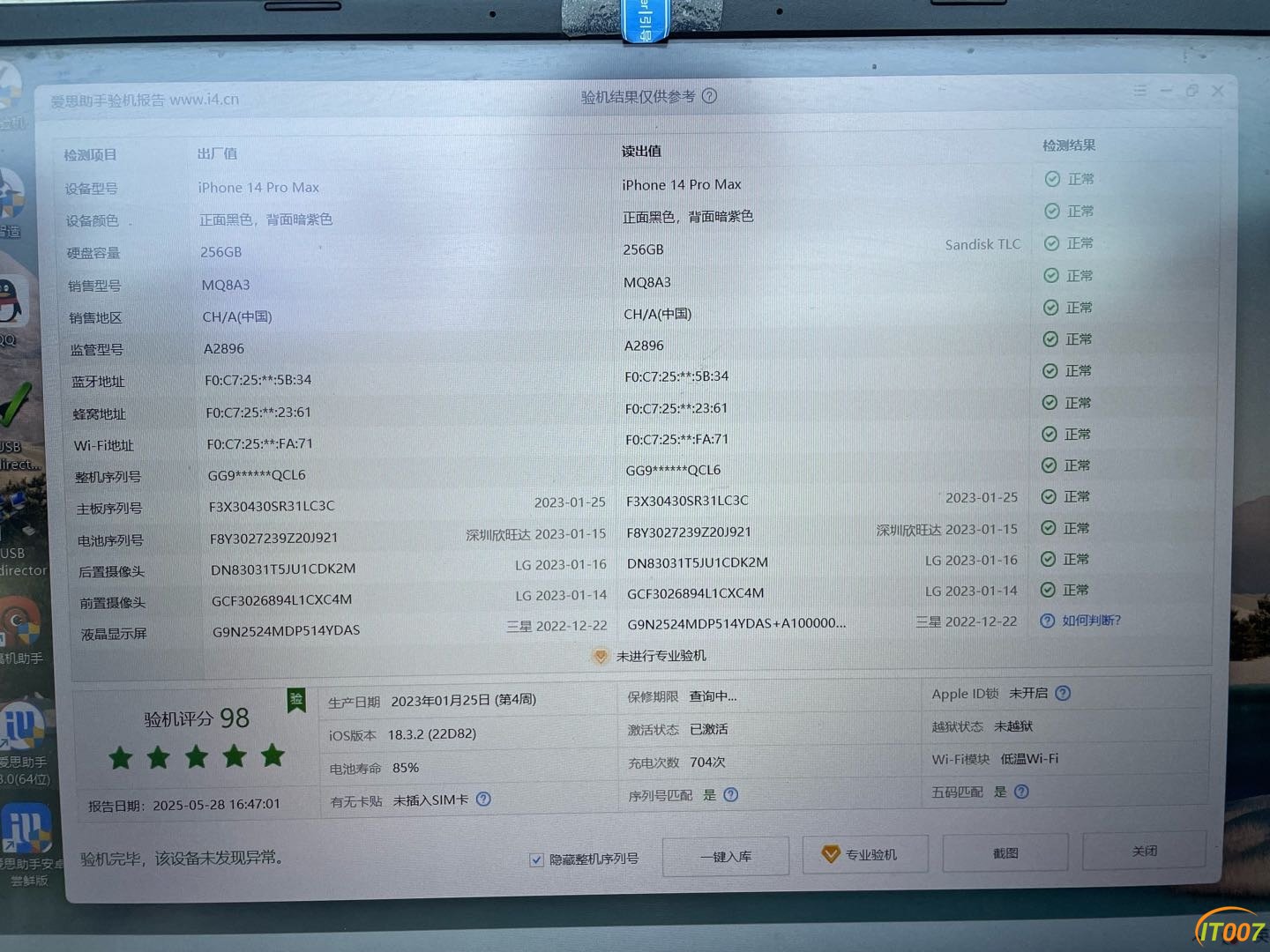Click the 生产日期 2023年01月25日 value

(x=464, y=700)
